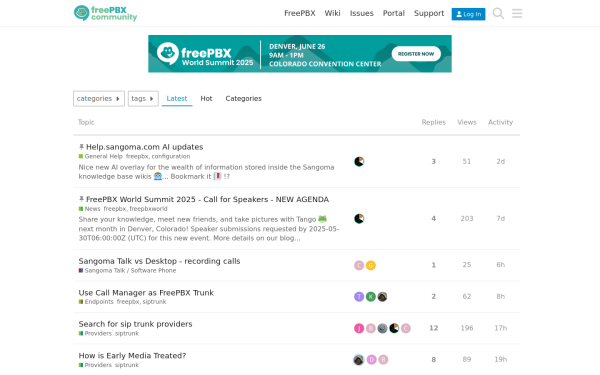Click the FreePBX community logo
The height and width of the screenshot is (375, 600).
105,13
